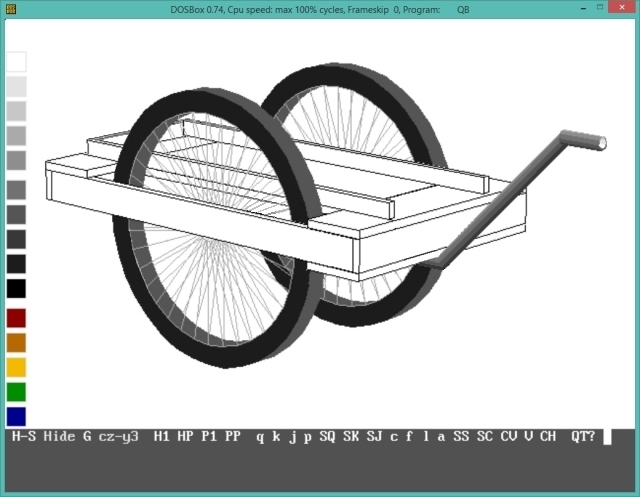The width and height of the screenshot is (640, 497).
Task: Pick the yellow color swatch
Action: [16, 367]
